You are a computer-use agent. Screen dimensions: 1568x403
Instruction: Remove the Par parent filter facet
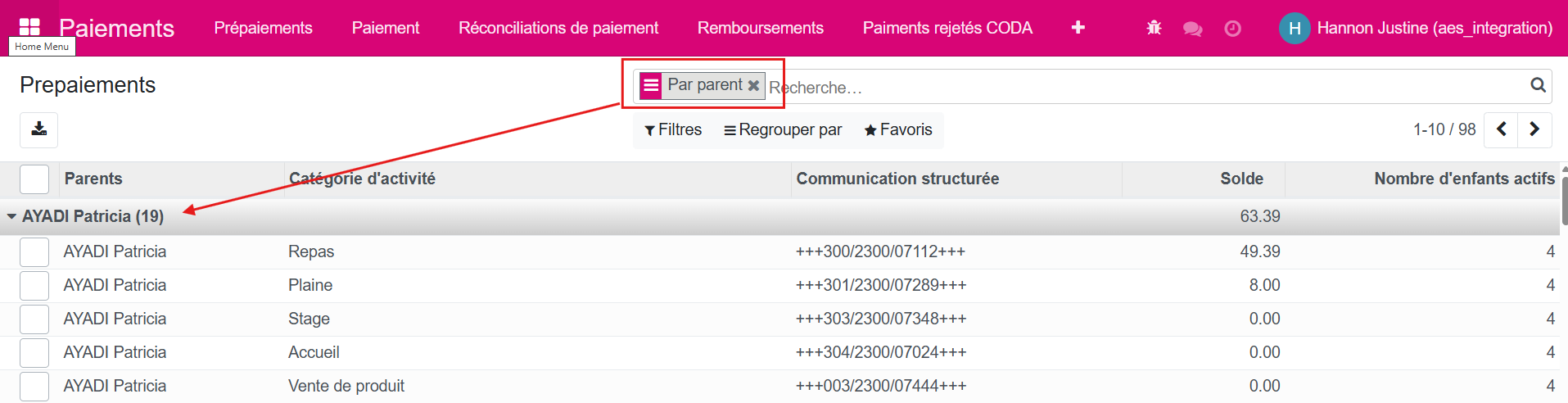(753, 85)
